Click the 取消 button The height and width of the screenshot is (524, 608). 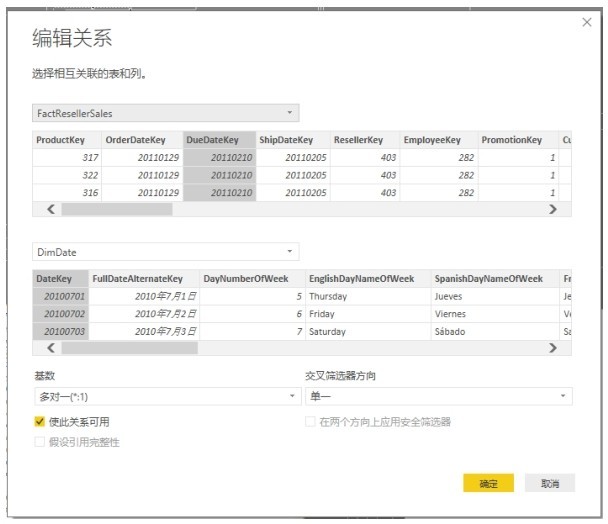(x=550, y=483)
